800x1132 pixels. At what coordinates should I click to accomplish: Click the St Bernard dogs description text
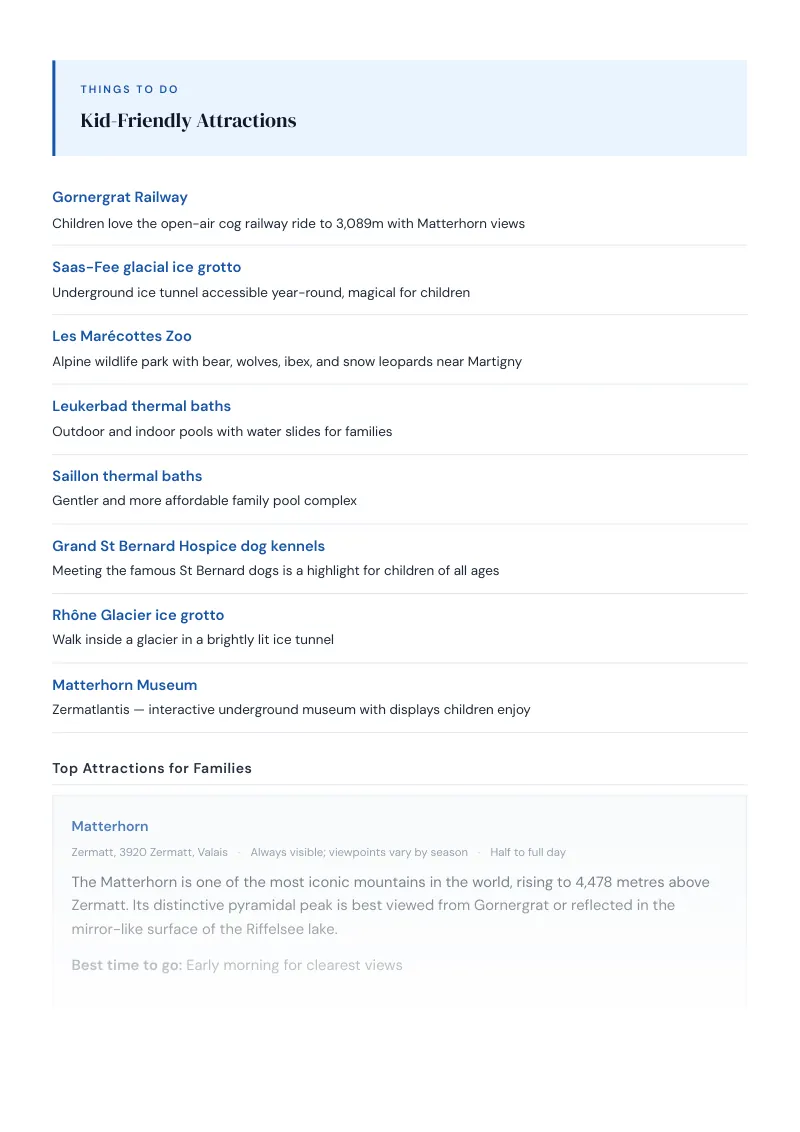[x=275, y=571]
